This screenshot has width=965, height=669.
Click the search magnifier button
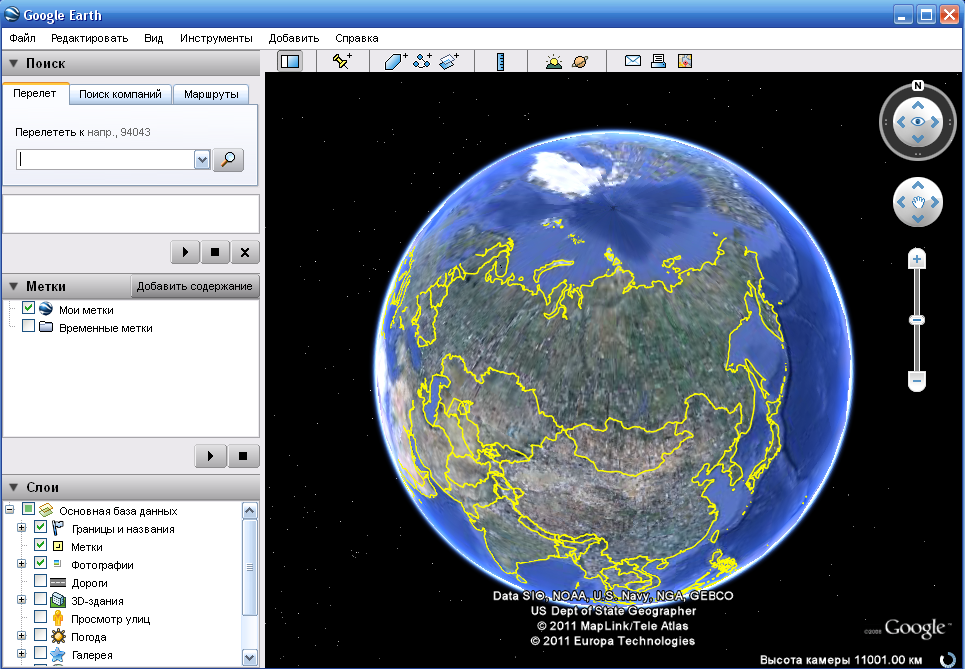coord(228,160)
